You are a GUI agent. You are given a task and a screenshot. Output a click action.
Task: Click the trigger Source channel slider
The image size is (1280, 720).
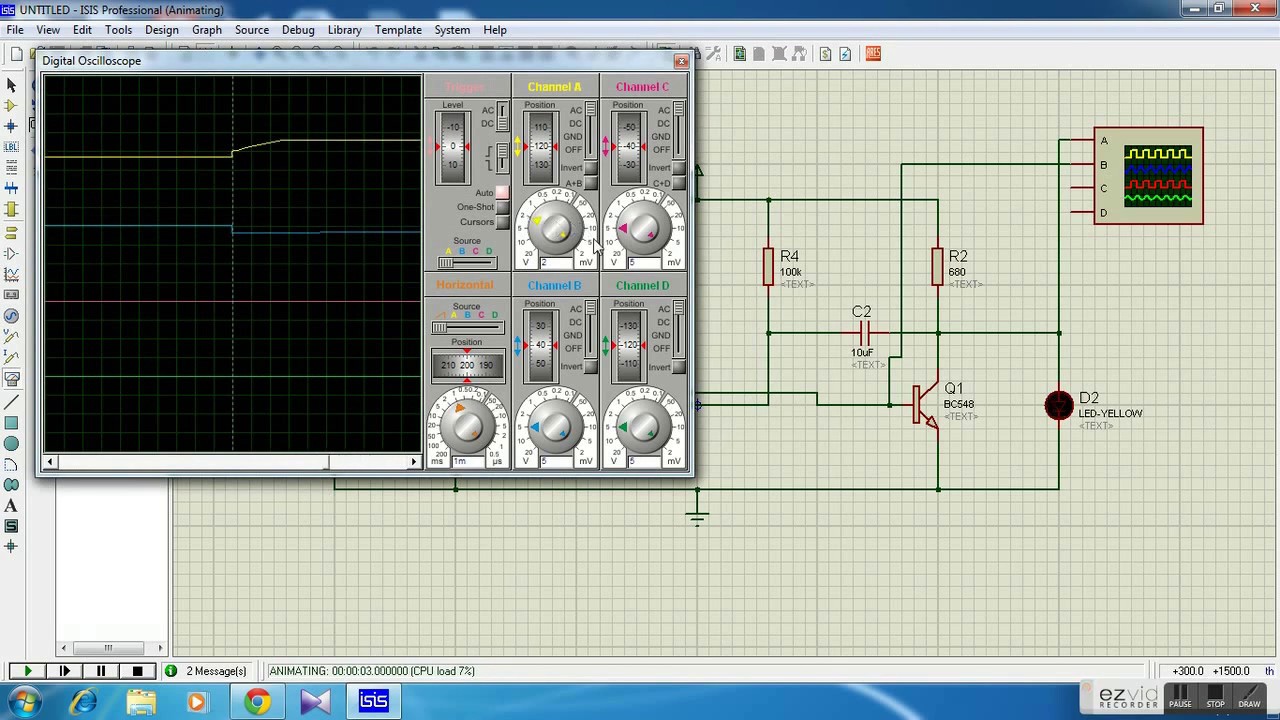click(x=466, y=263)
